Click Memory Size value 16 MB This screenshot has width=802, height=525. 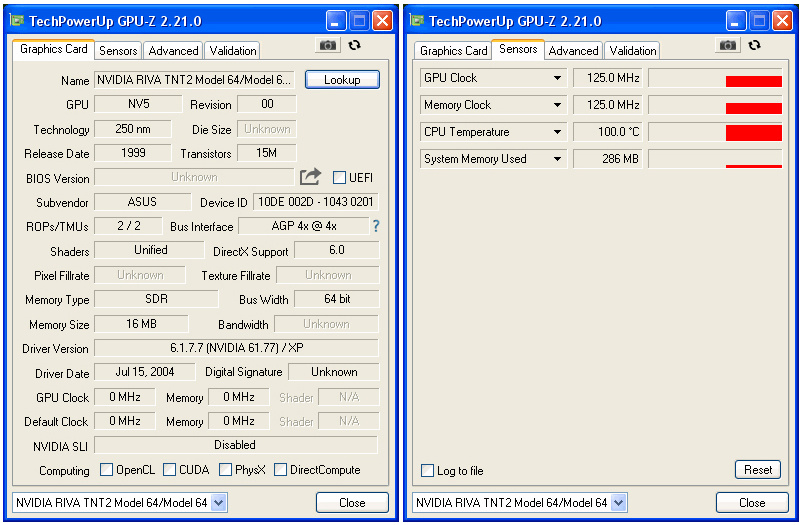click(x=142, y=324)
